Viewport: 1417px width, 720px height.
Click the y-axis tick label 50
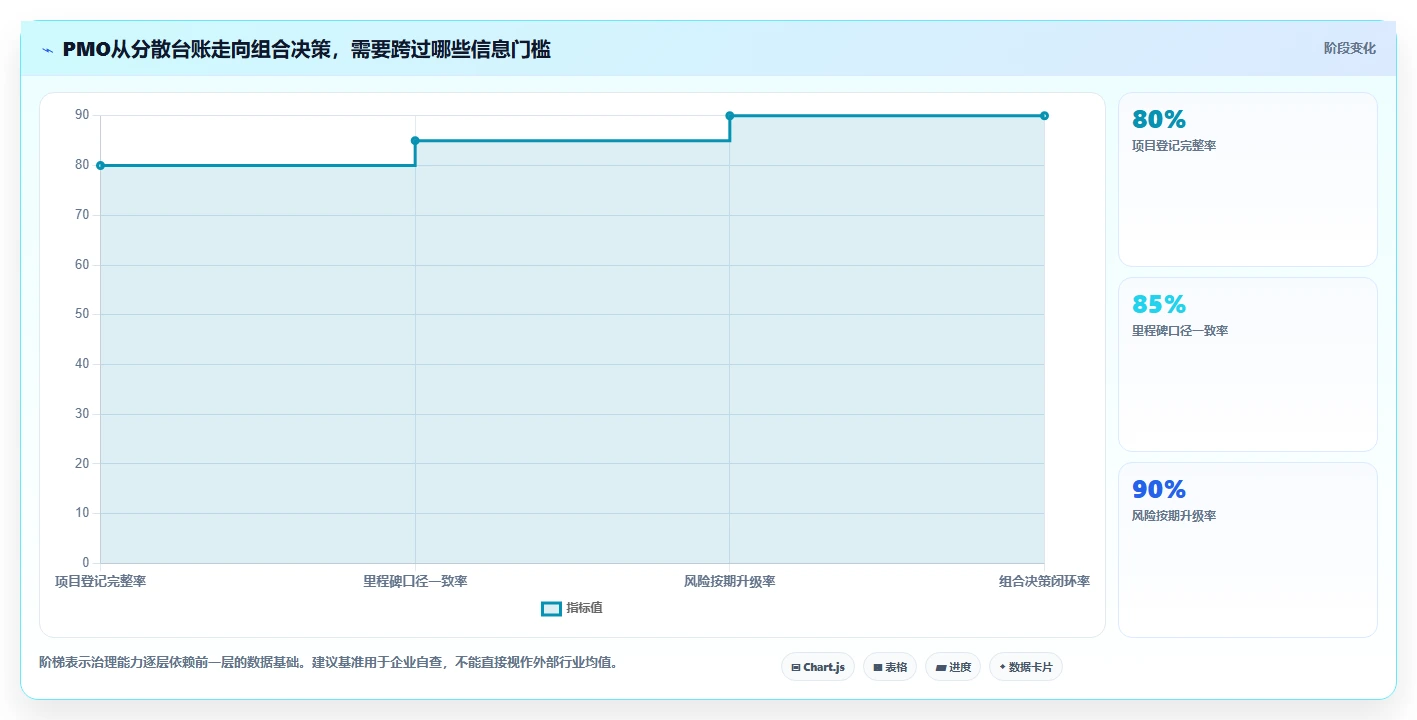[x=82, y=314]
